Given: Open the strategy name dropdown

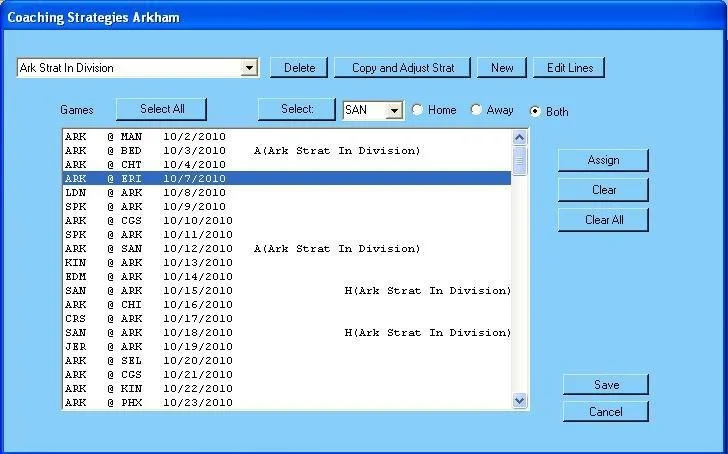Looking at the screenshot, I should click(x=250, y=68).
